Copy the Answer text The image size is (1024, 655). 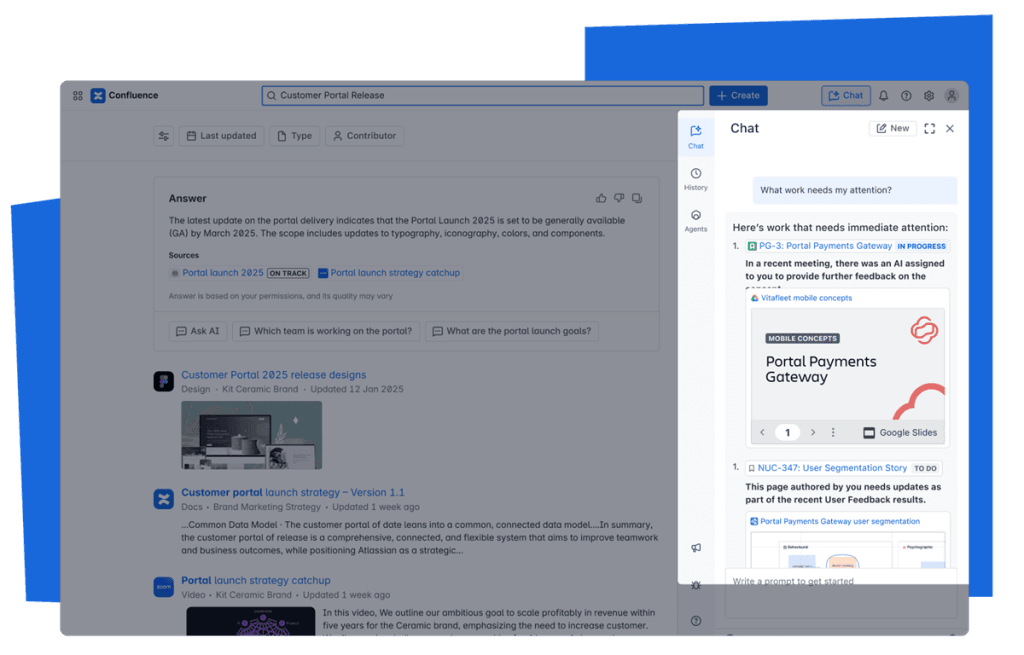(637, 198)
